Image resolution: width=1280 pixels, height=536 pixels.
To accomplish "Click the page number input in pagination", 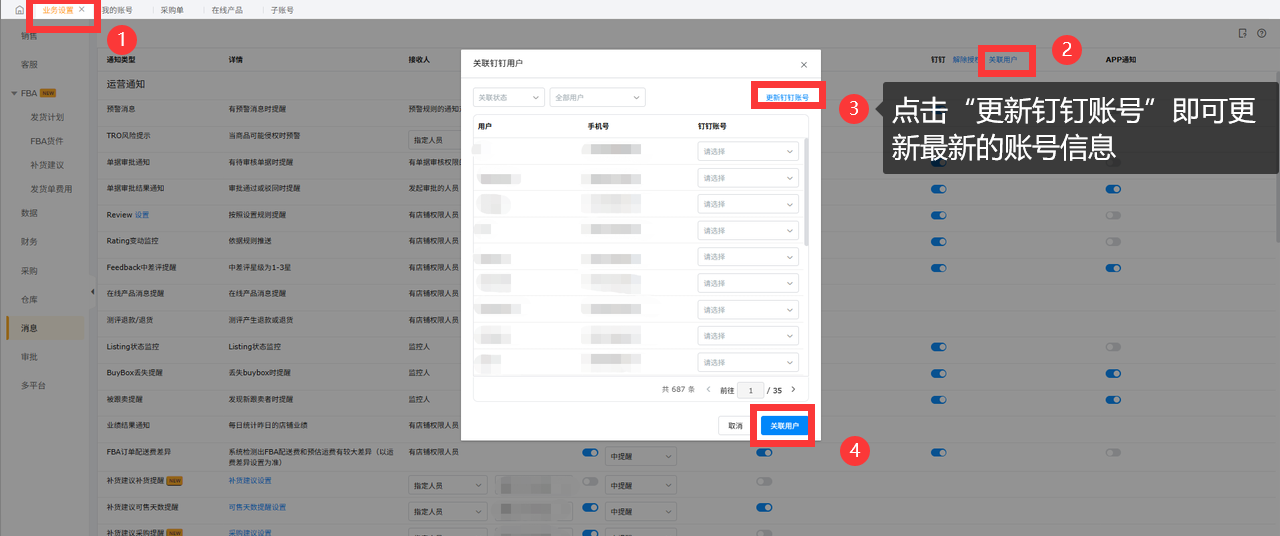I will click(x=751, y=390).
